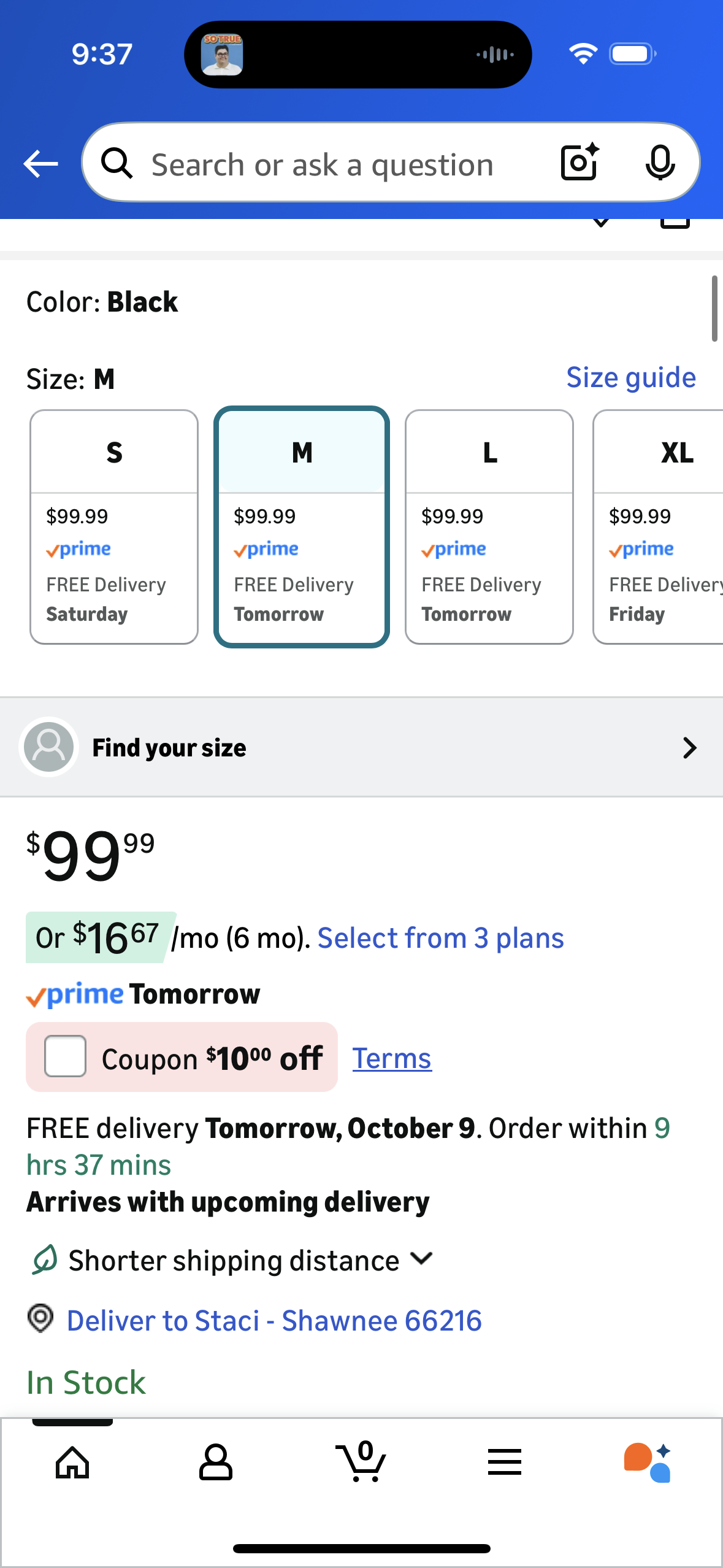Select size S option
Screen dimensions: 723x1568
114,526
